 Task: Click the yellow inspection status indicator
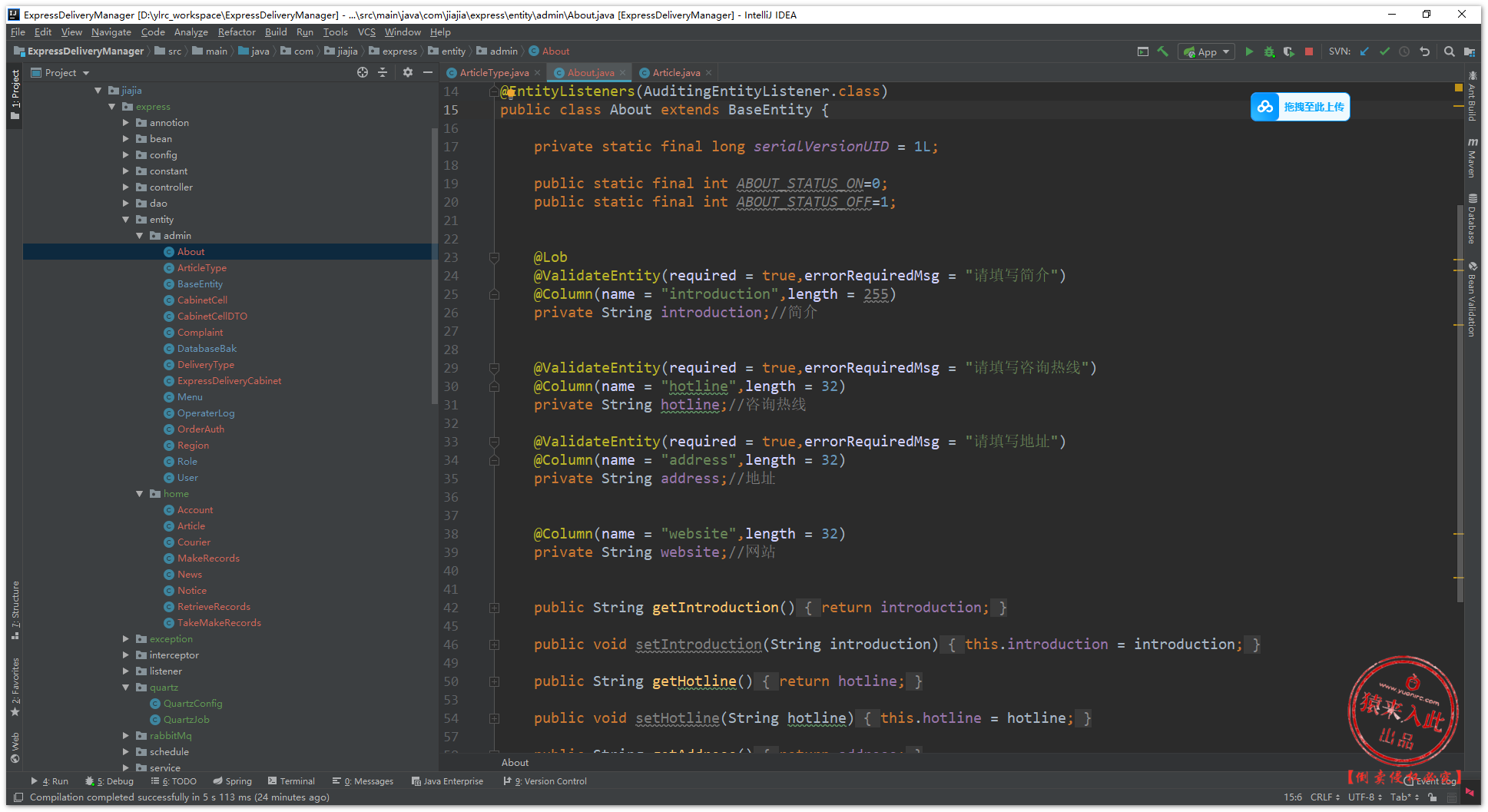click(x=1459, y=88)
